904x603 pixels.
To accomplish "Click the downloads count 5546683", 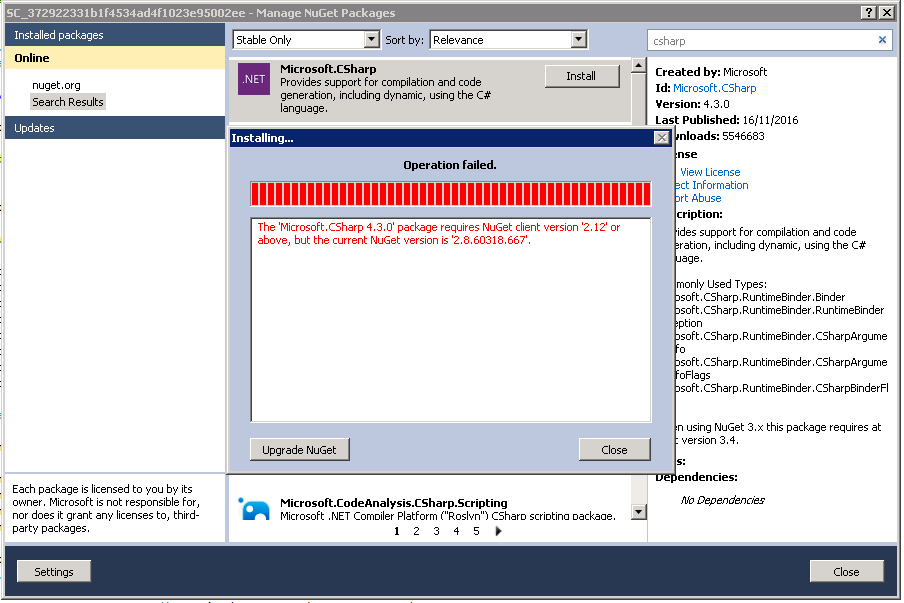I will coord(743,136).
